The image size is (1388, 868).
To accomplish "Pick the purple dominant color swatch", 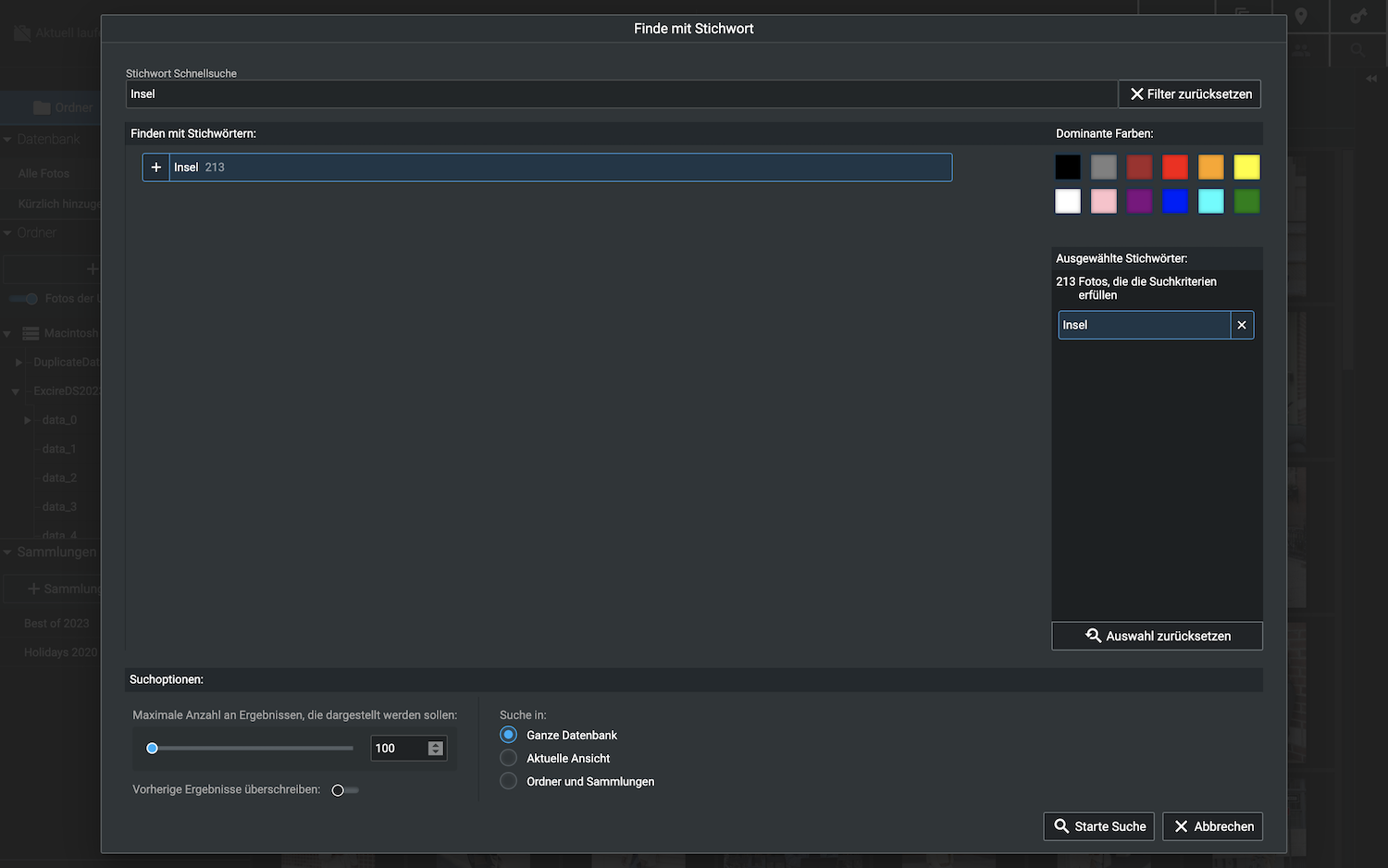I will point(1139,202).
